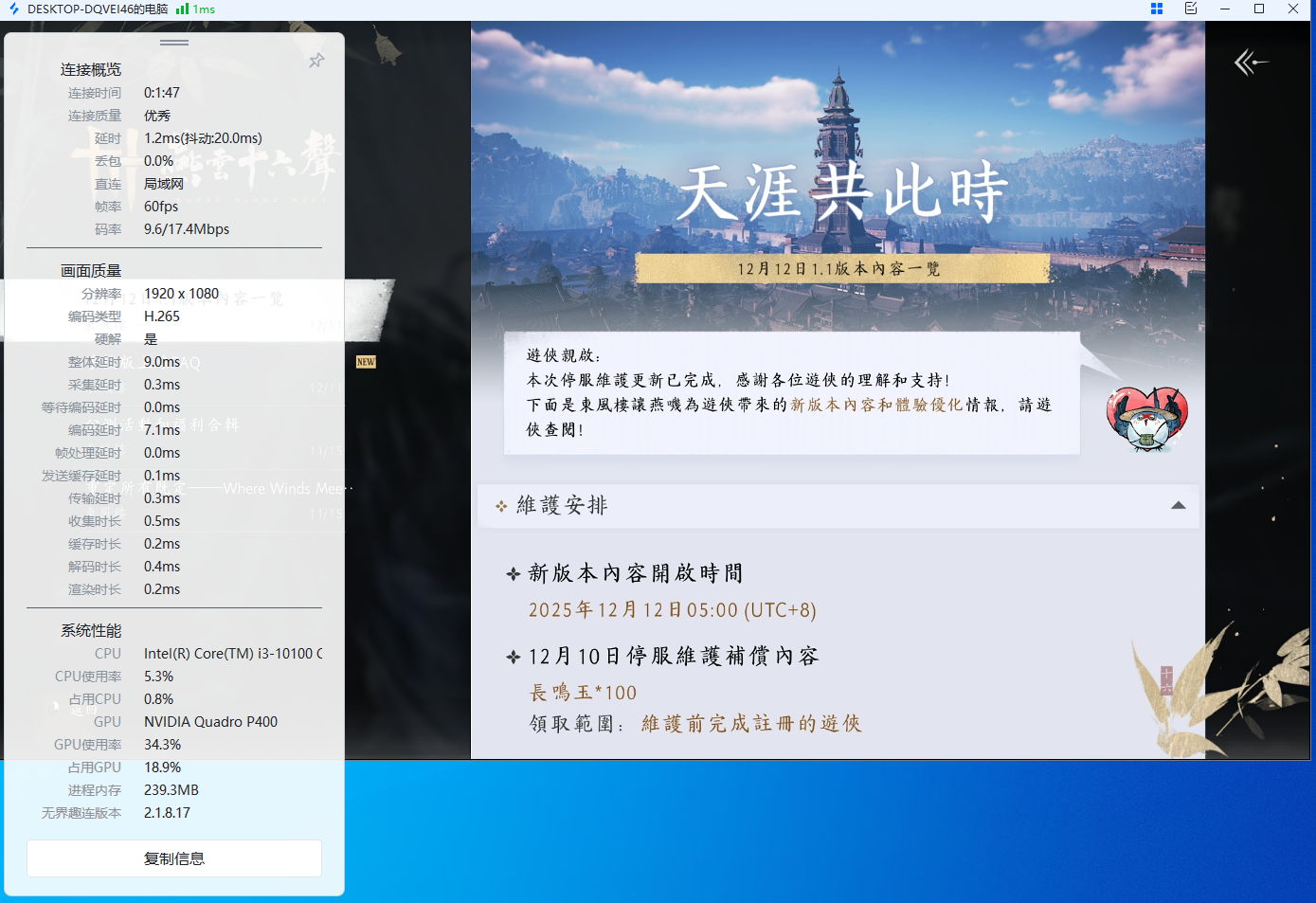Toggle the pin icon on the stats panel
The image size is (1316, 903).
click(316, 60)
